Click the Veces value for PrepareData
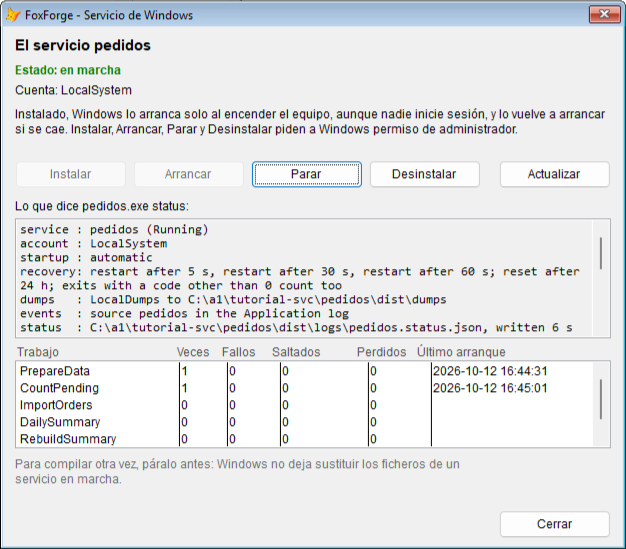 (x=184, y=371)
